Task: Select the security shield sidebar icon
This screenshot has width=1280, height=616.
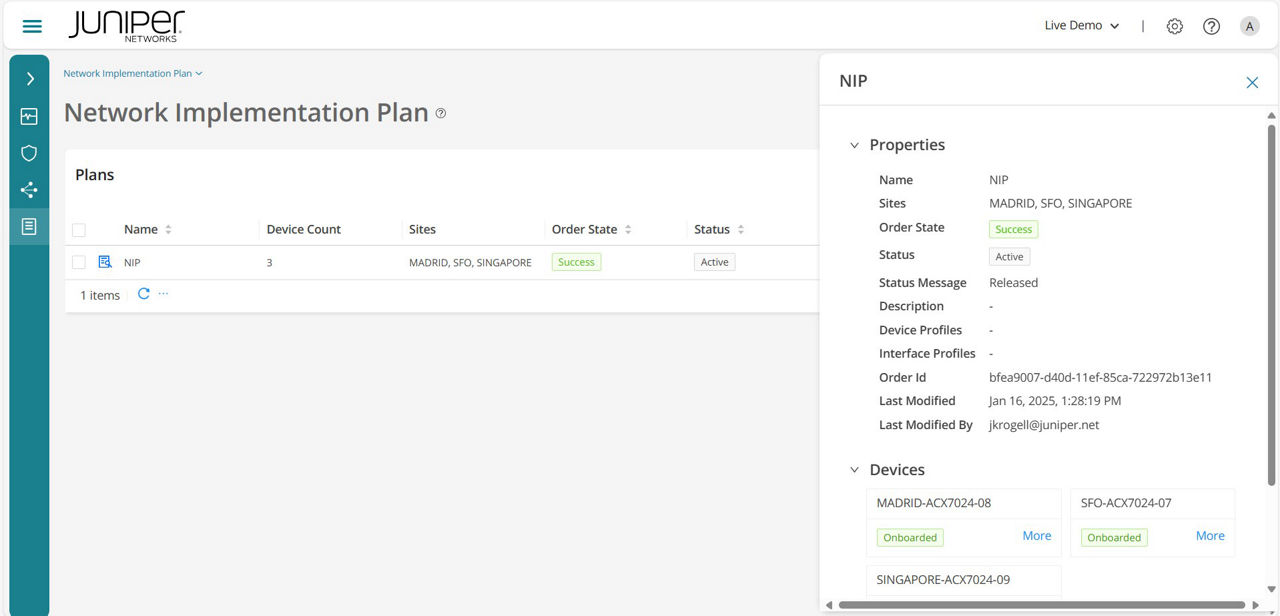Action: 29,153
